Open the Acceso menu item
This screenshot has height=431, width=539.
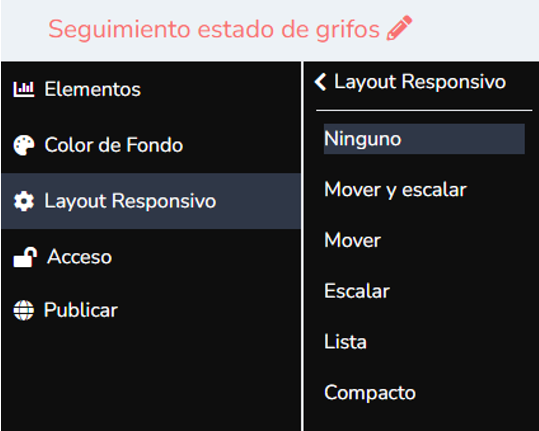(151, 257)
